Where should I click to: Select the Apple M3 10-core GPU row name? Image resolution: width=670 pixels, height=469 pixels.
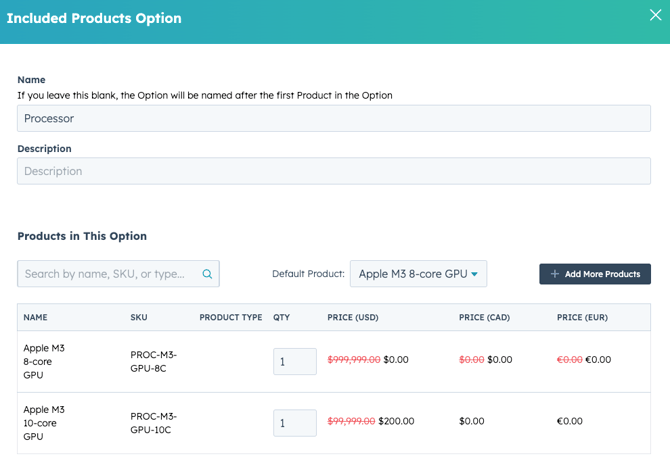pos(44,423)
